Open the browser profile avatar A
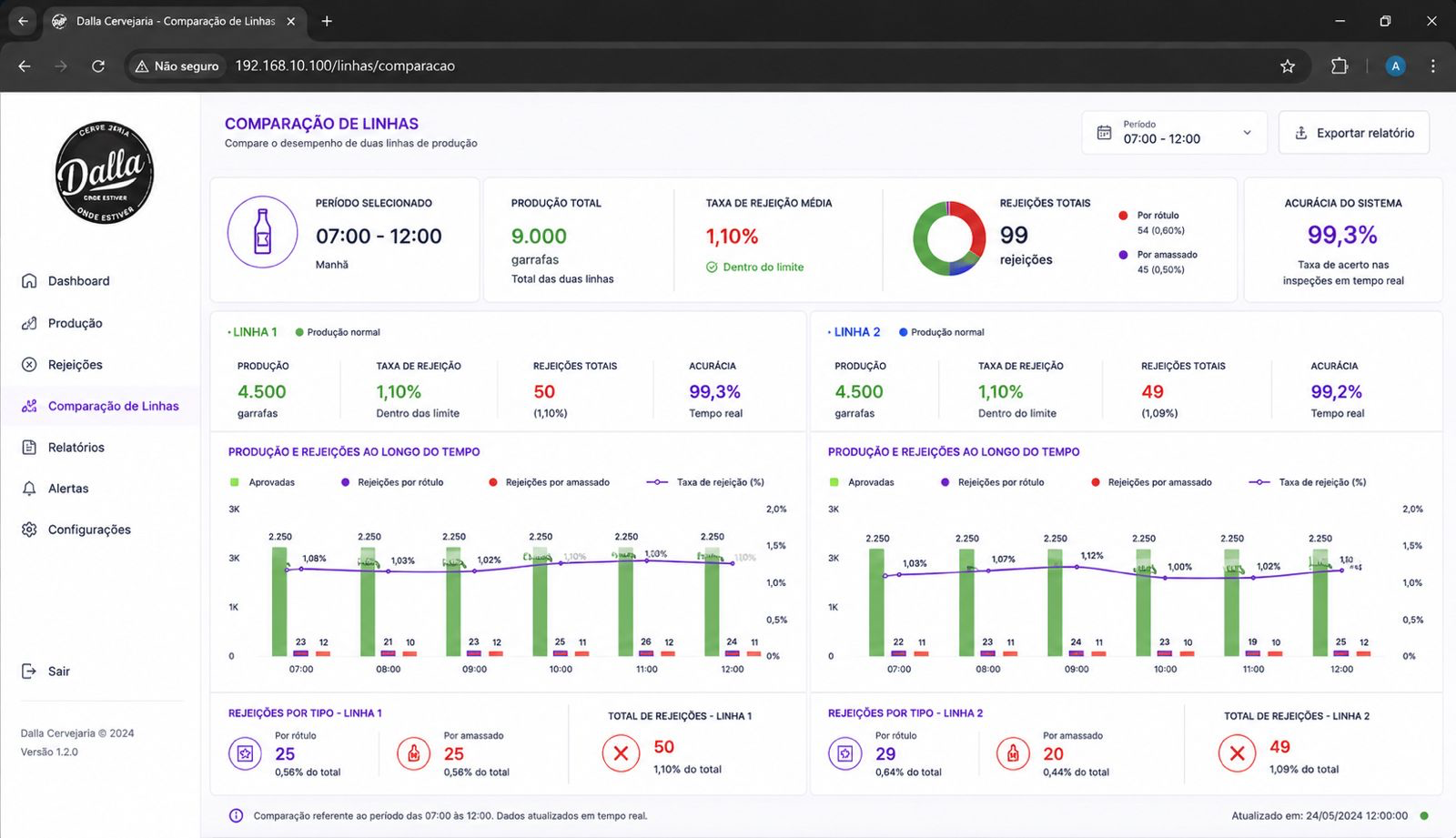The image size is (1456, 838). coord(1395,66)
